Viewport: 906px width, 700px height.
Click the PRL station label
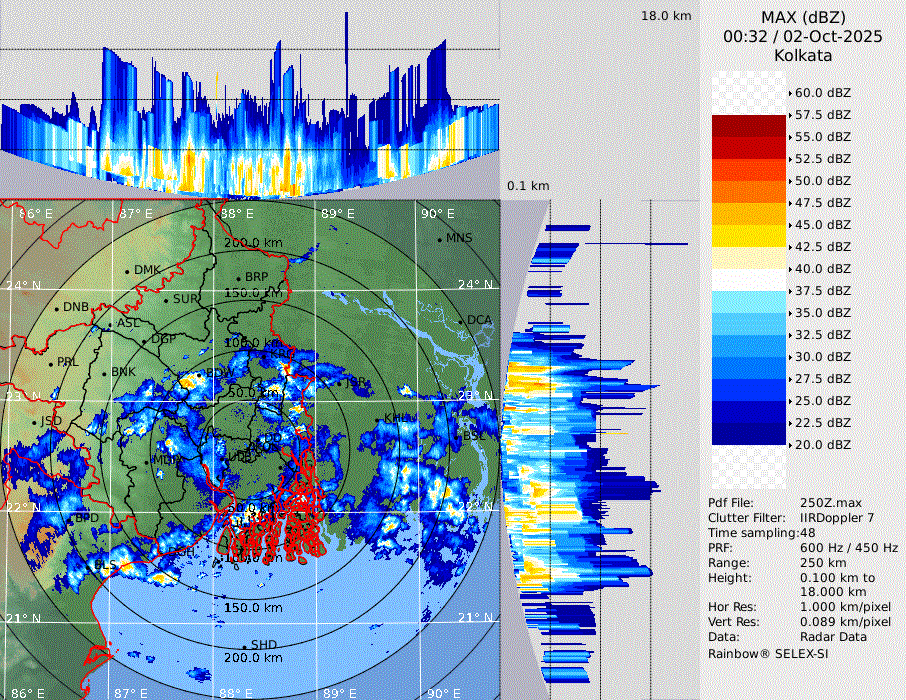click(67, 362)
